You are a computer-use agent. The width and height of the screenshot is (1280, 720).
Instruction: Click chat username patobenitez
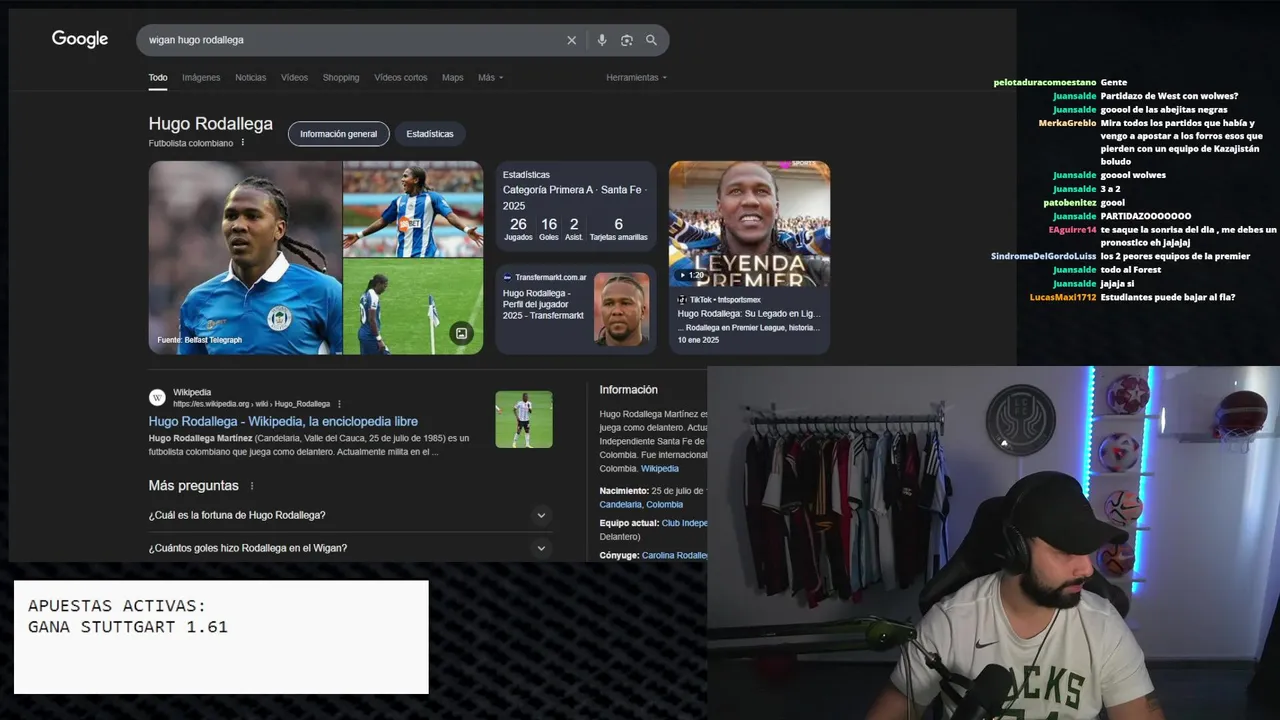[x=1070, y=203]
